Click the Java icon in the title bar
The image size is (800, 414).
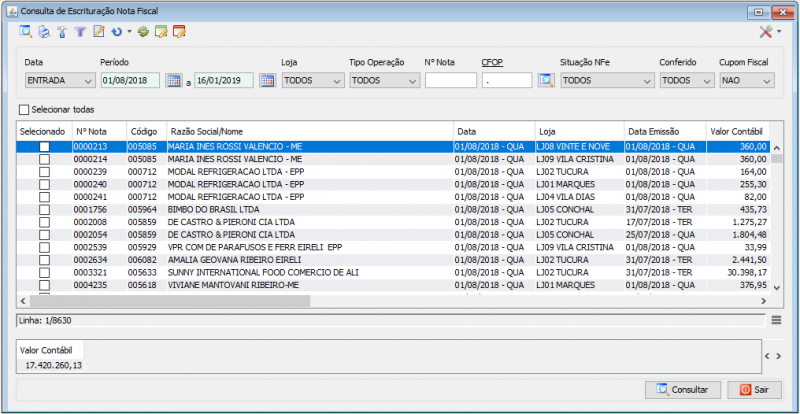click(x=13, y=11)
